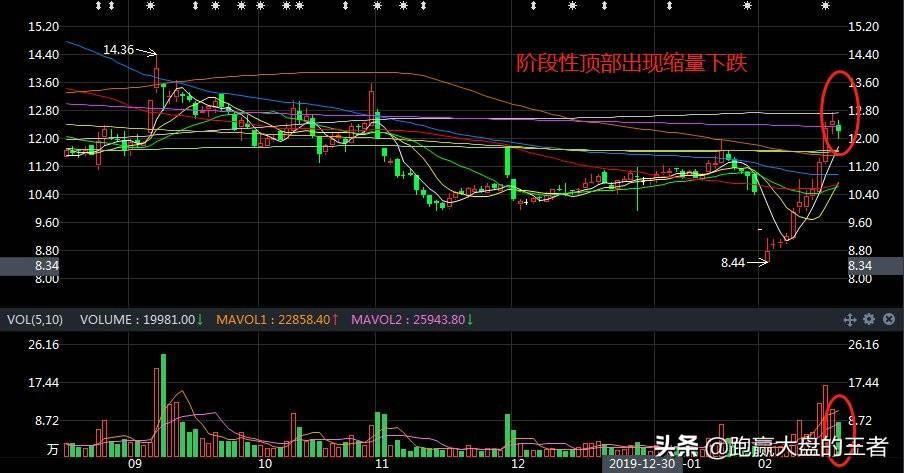This screenshot has height=473, width=904.
Task: Click the 15.20 label on left price axis
Action: pos(44,27)
